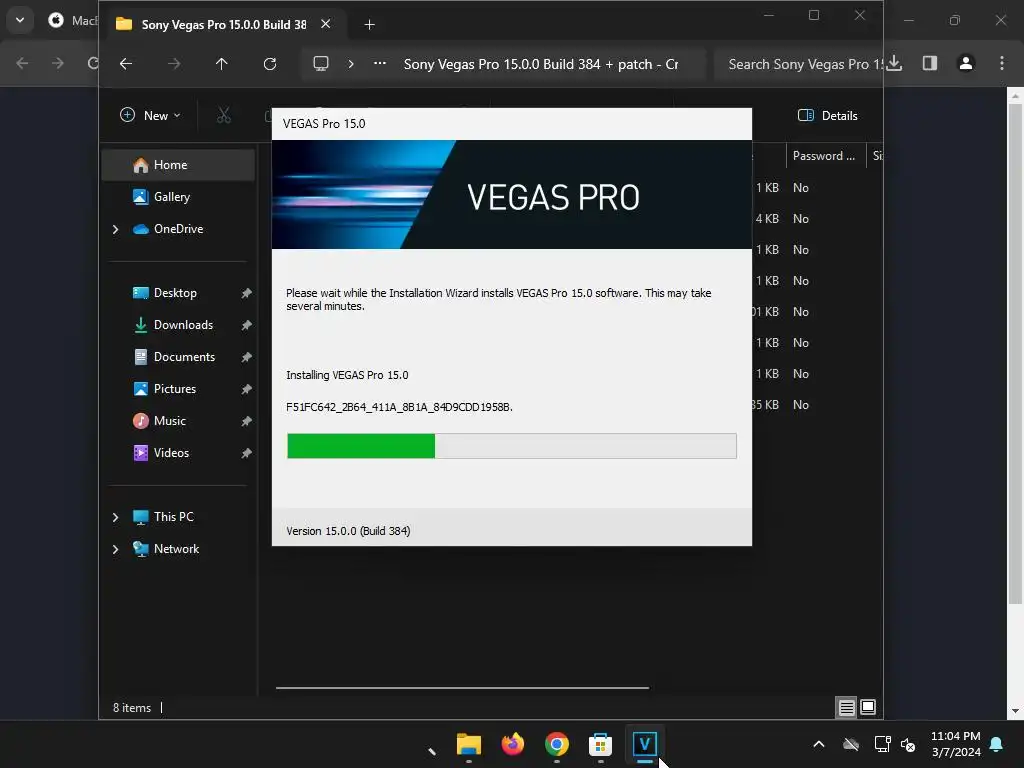Viewport: 1024px width, 768px height.
Task: Open Microsoft Store from the taskbar
Action: coord(601,744)
